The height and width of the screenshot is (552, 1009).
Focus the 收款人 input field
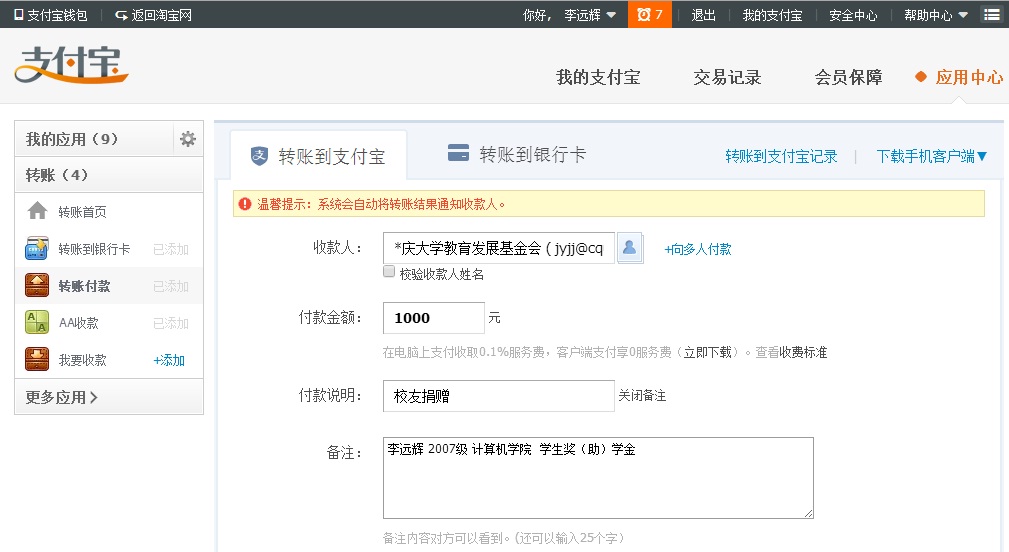tap(499, 248)
